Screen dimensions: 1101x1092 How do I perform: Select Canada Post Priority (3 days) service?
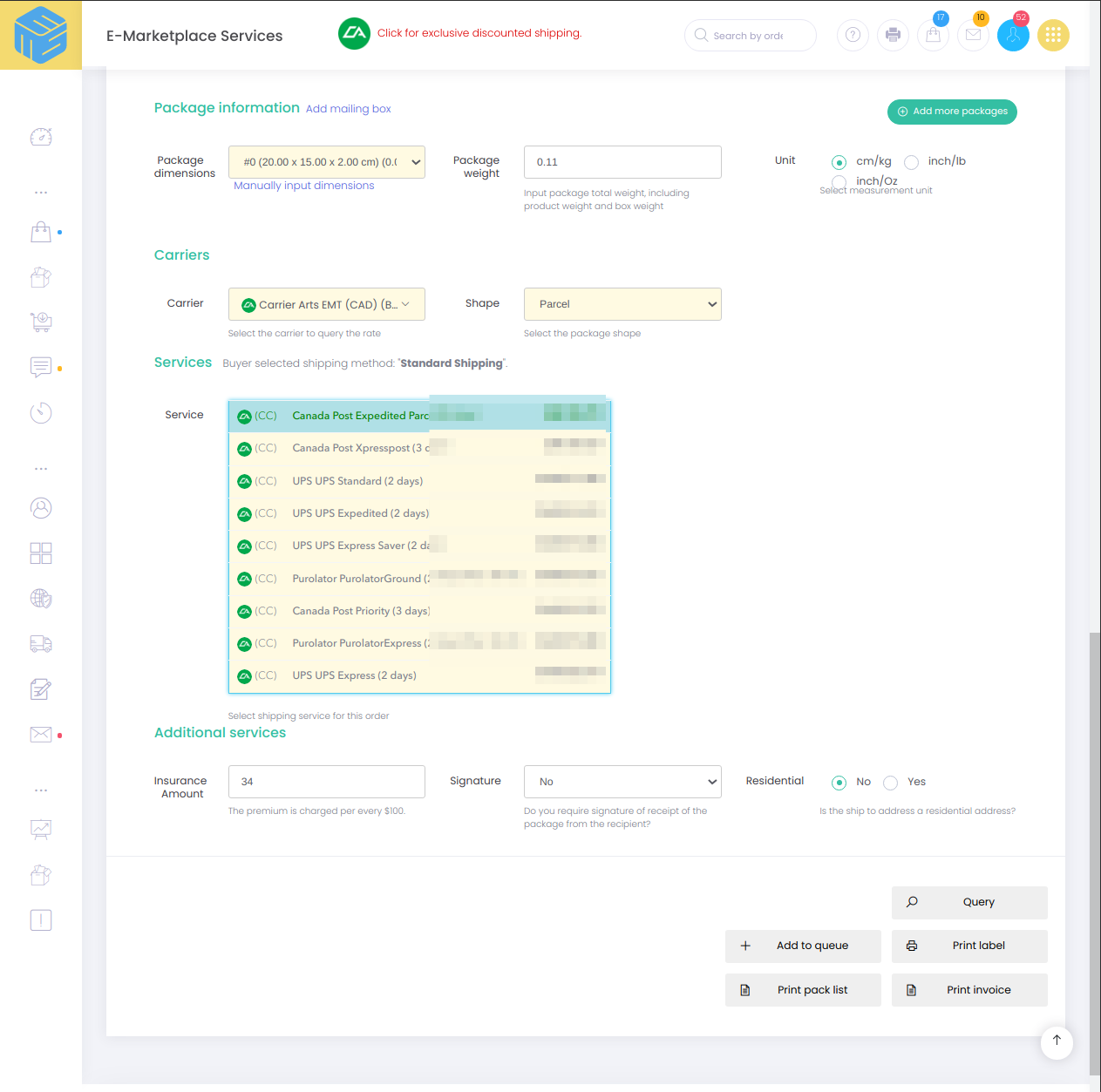[x=361, y=611]
